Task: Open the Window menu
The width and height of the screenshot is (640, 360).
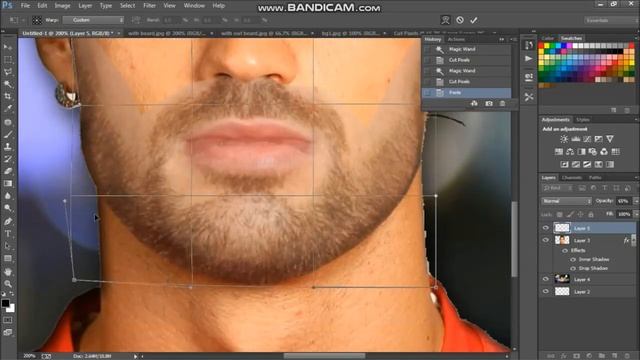Action: [x=194, y=6]
